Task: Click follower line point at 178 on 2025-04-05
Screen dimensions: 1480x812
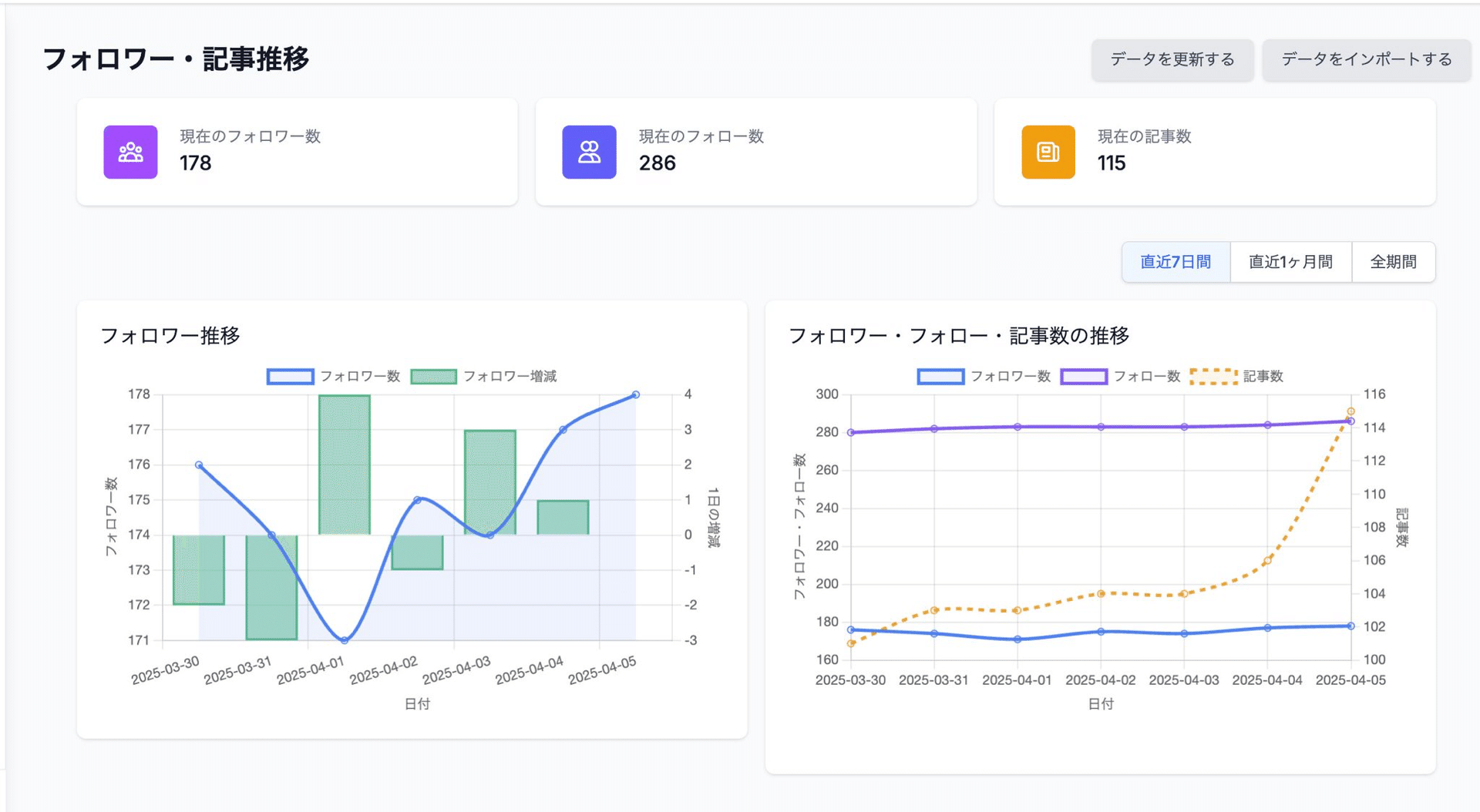Action: (x=636, y=394)
